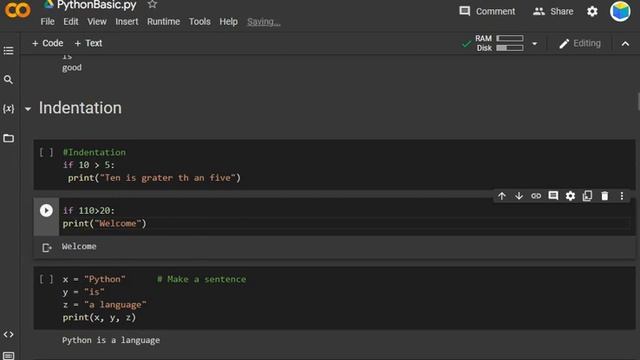The height and width of the screenshot is (360, 640).
Task: Move the selected cell up
Action: [502, 196]
